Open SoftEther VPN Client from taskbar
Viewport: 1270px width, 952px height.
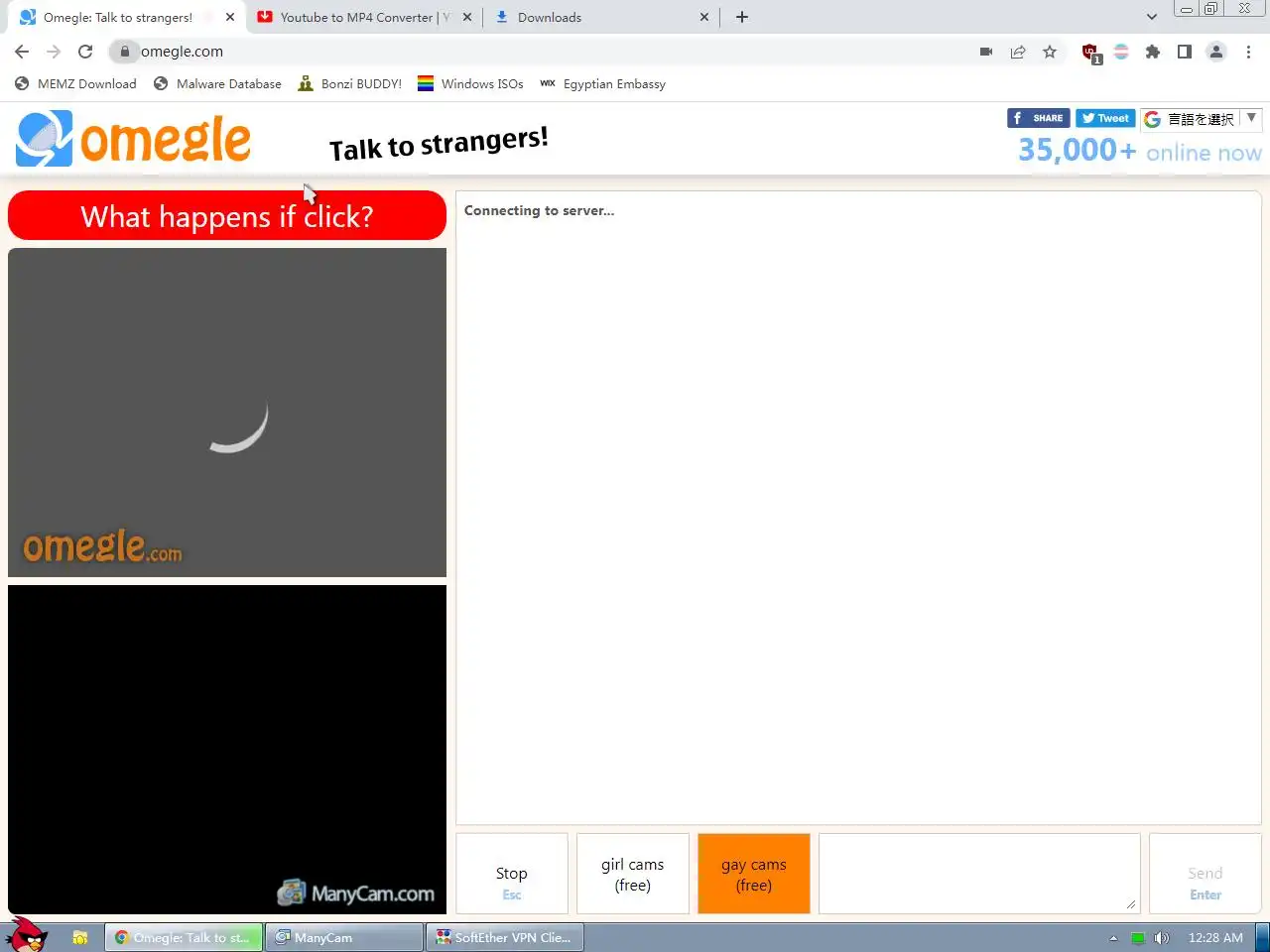click(504, 937)
